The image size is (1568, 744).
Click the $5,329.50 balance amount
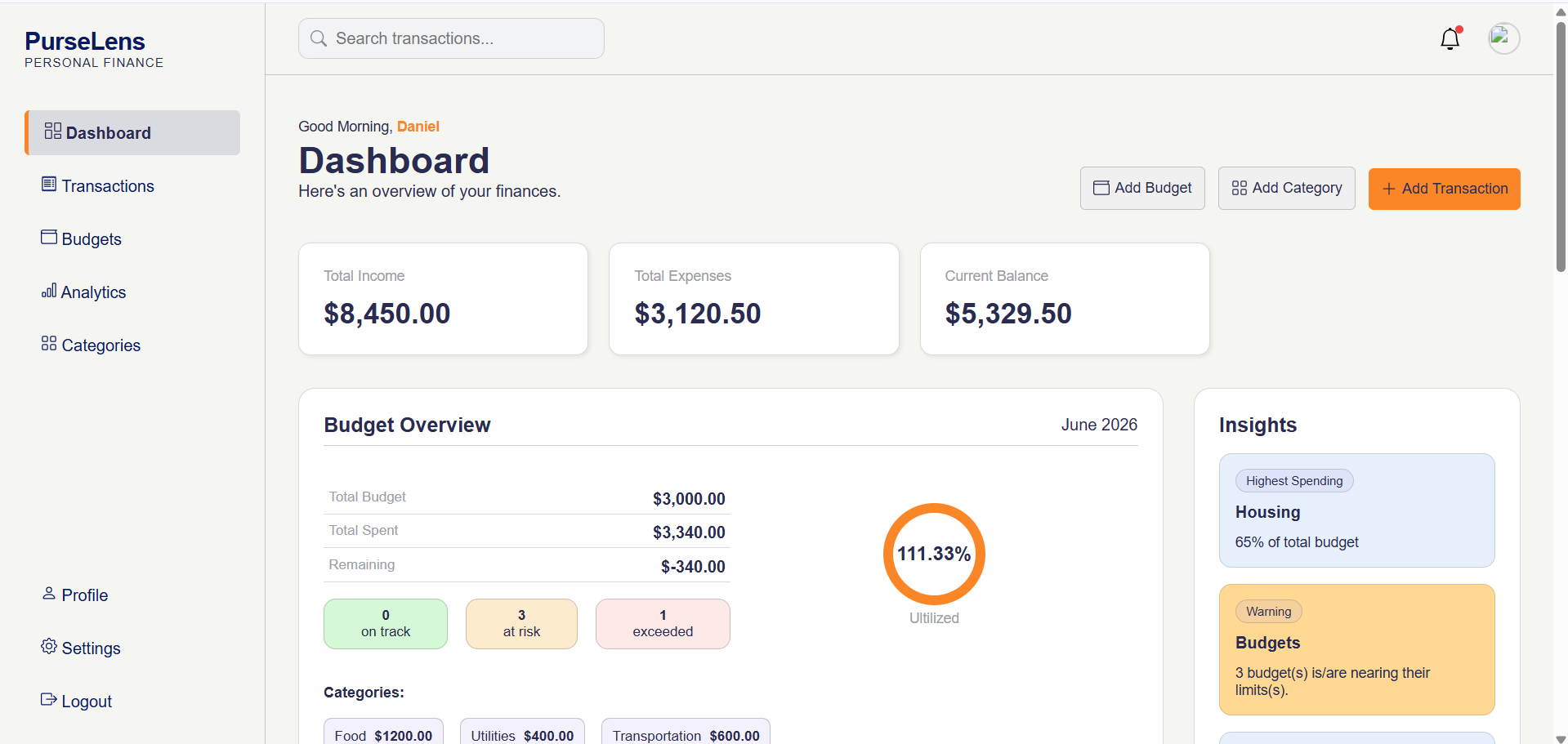coord(1008,314)
